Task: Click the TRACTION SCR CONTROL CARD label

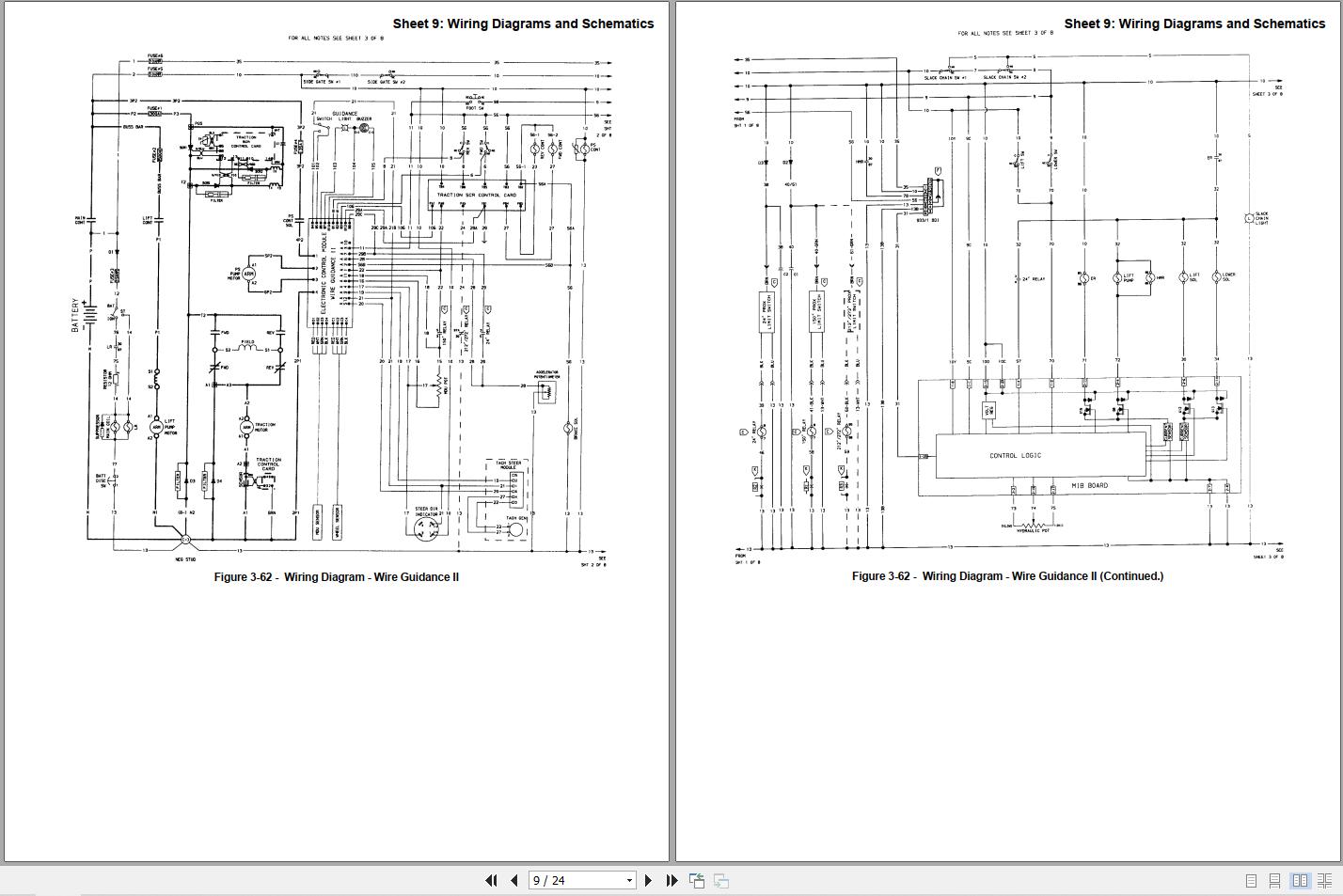Action: point(477,195)
